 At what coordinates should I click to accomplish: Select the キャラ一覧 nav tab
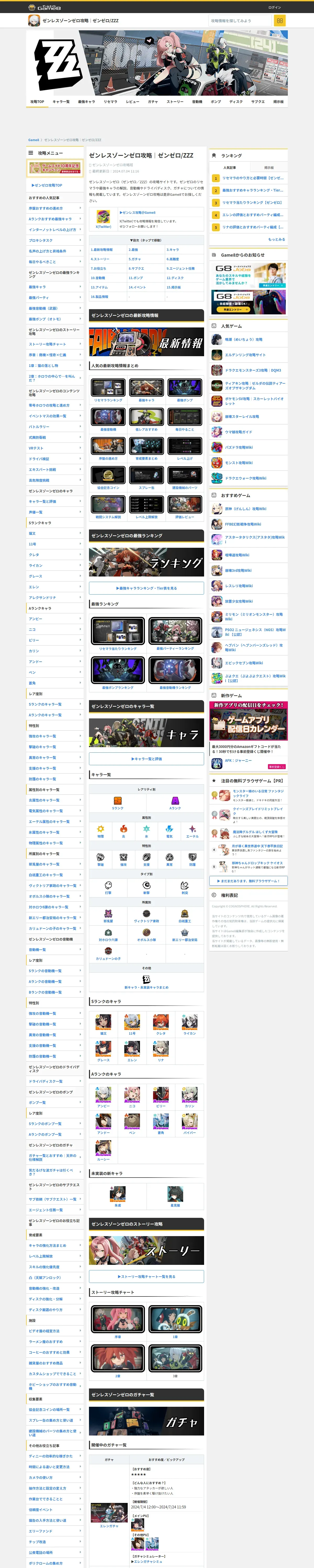(x=61, y=102)
